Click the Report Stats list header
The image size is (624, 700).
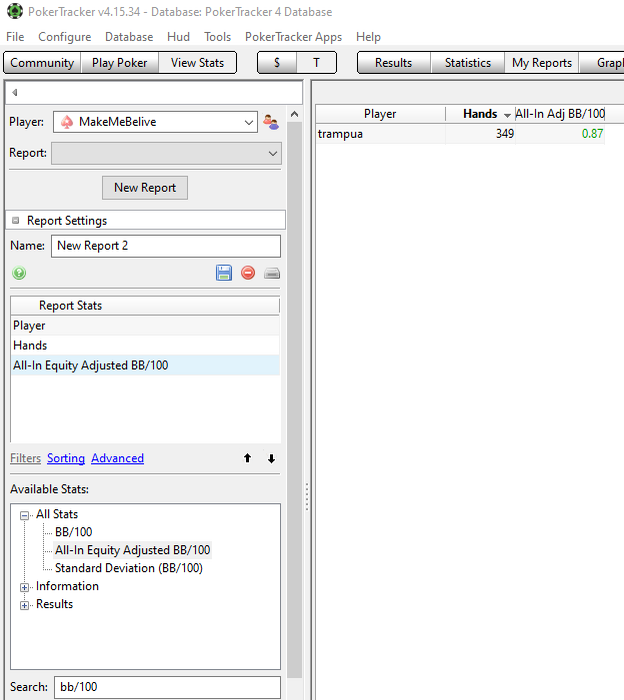pos(145,305)
